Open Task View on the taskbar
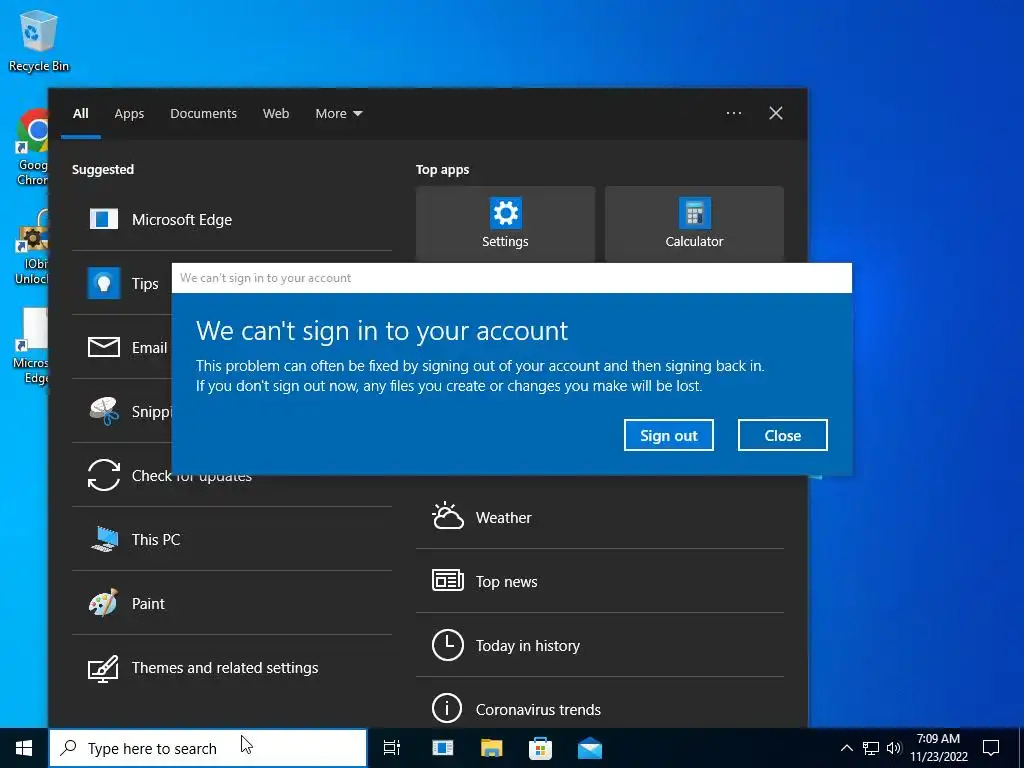This screenshot has height=768, width=1024. coord(392,748)
